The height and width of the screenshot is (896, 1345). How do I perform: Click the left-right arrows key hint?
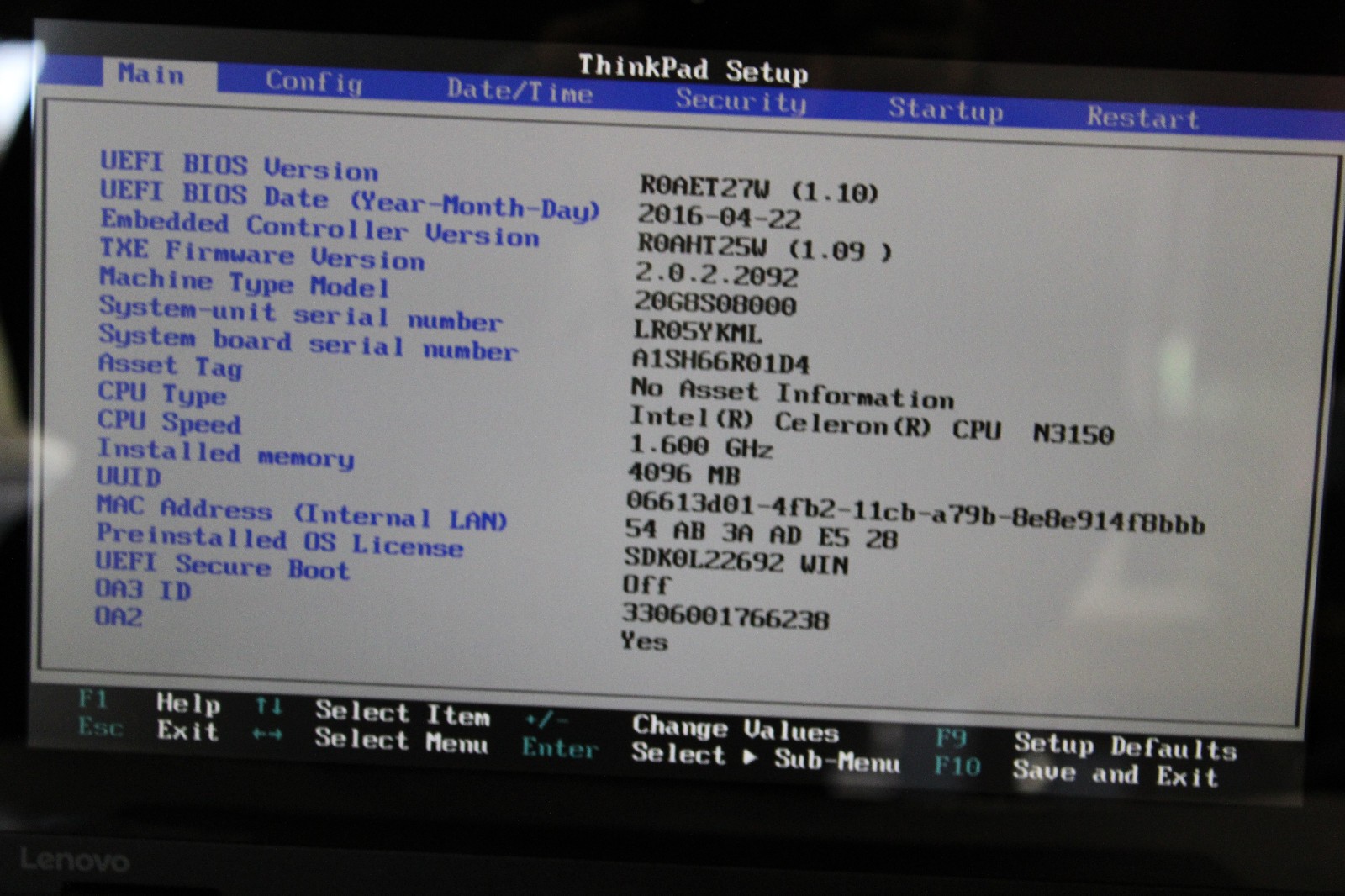(268, 735)
